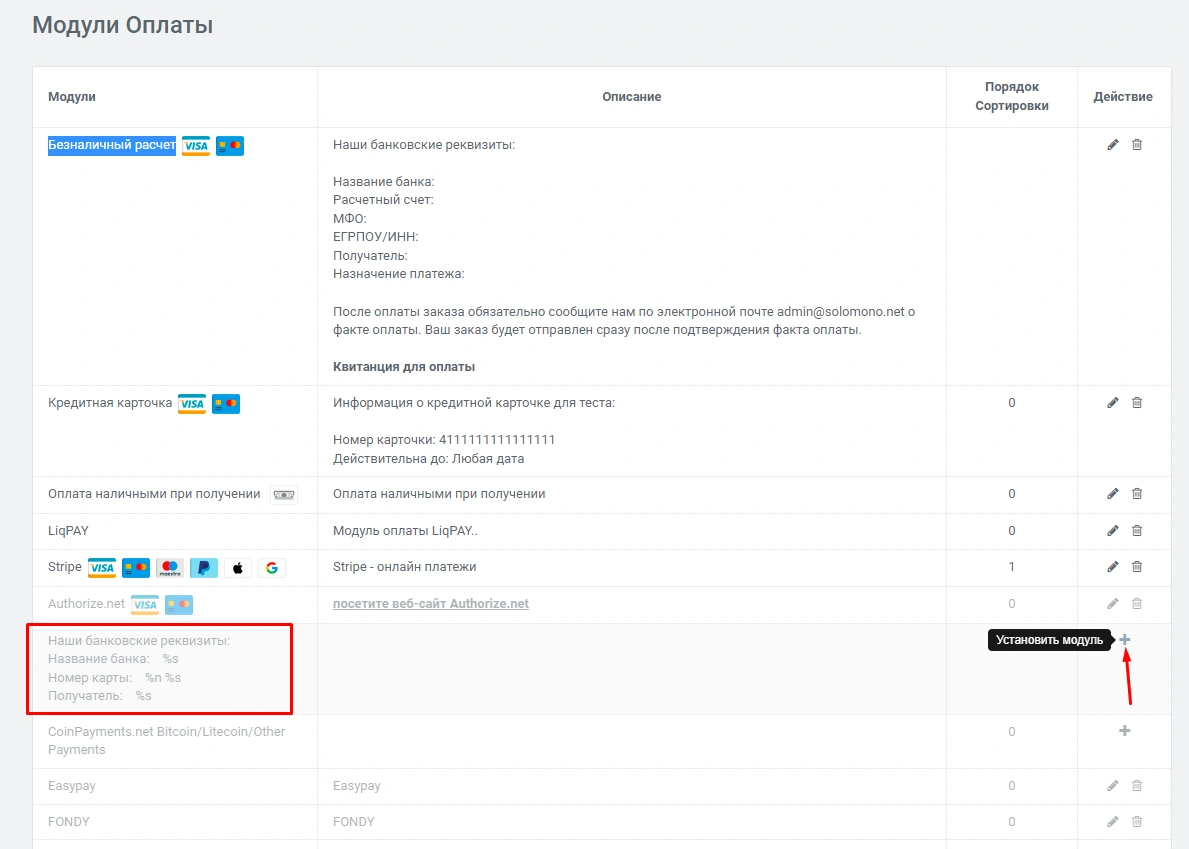
Task: Click the Модули column header
Action: [72, 97]
